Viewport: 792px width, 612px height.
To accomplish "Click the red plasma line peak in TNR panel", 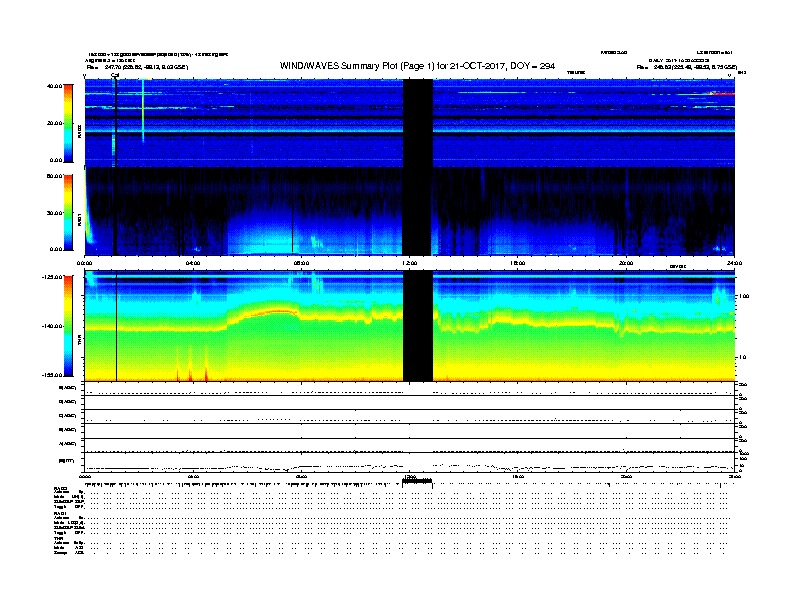I will [x=276, y=312].
